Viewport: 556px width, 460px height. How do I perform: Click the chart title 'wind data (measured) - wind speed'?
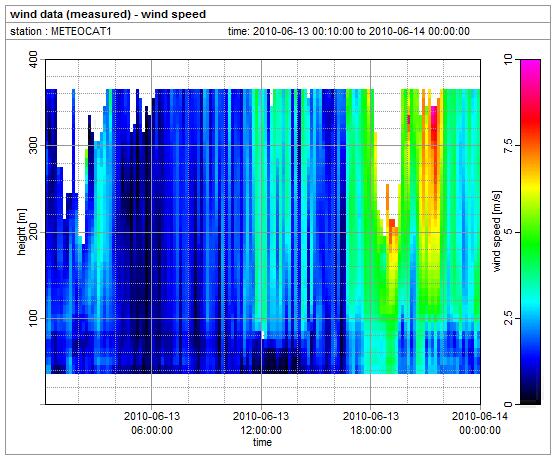click(x=108, y=14)
